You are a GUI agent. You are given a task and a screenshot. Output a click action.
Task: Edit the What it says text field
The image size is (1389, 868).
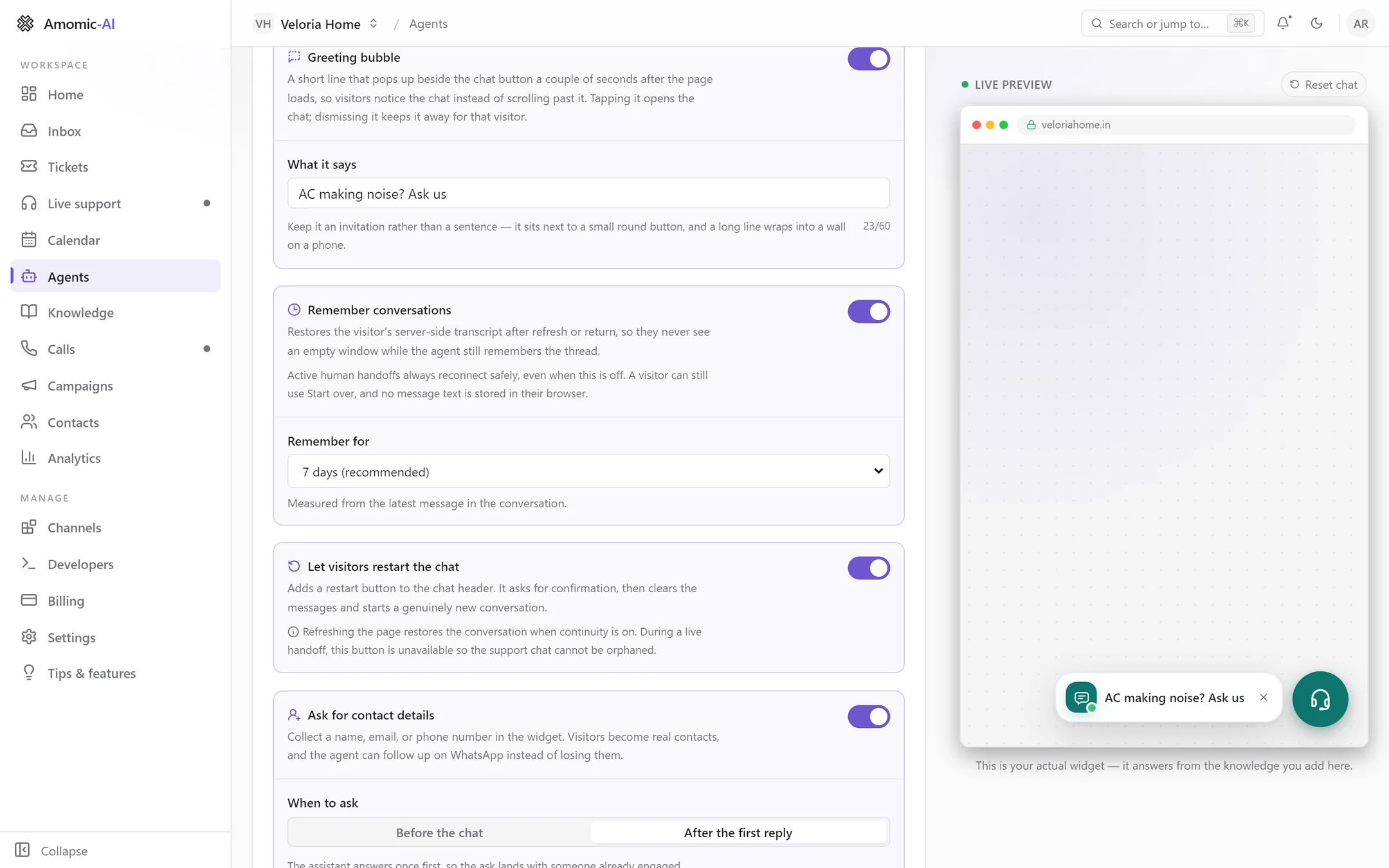tap(588, 194)
